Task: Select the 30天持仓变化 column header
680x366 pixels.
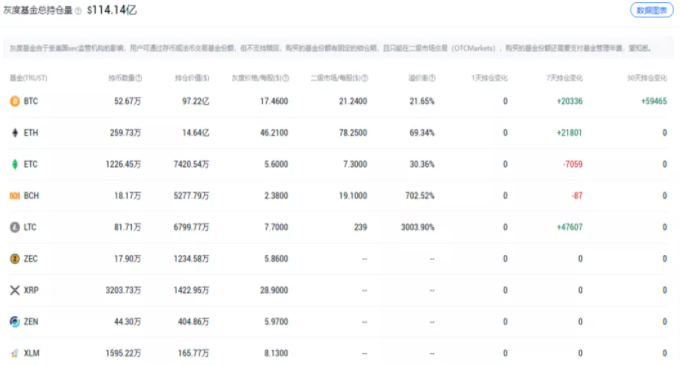Action: [x=647, y=78]
